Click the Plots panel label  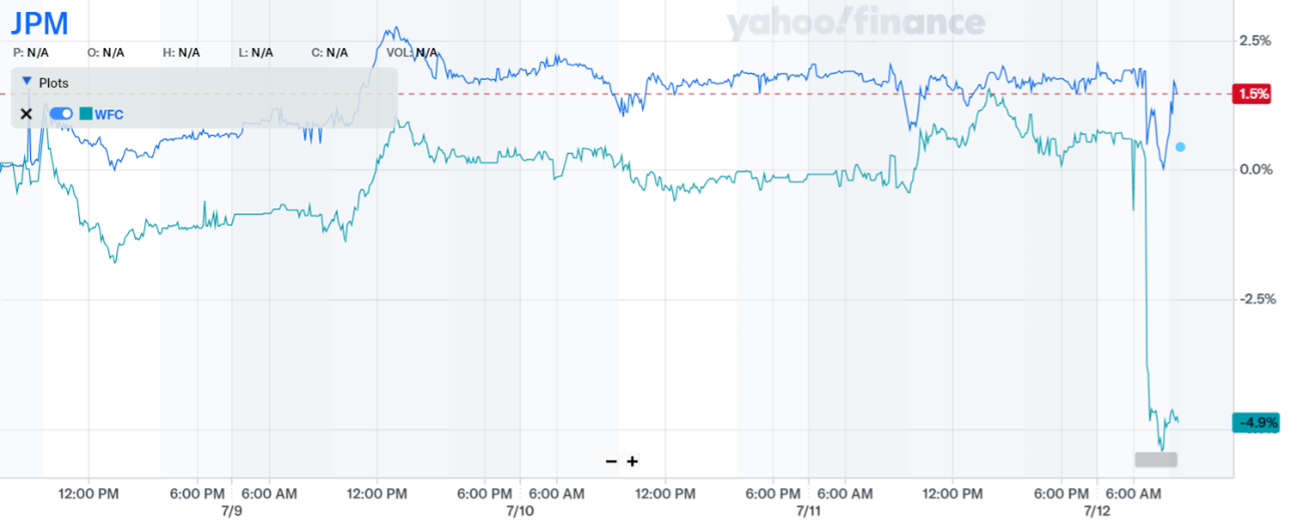(x=53, y=83)
